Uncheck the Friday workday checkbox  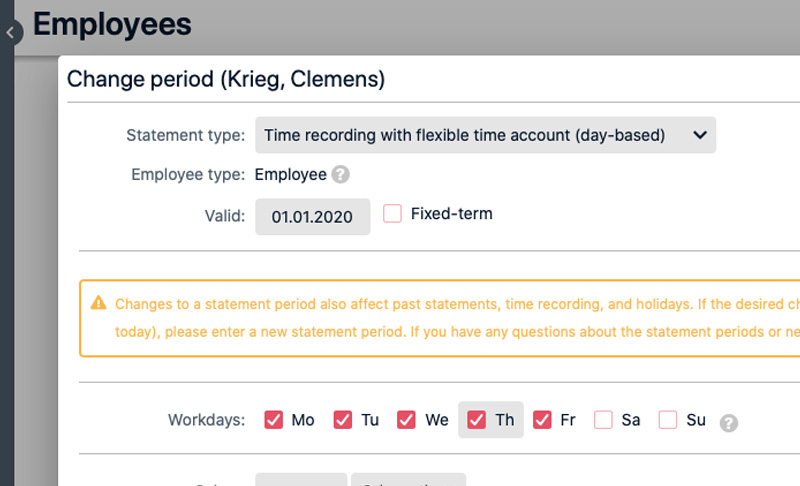pos(542,420)
